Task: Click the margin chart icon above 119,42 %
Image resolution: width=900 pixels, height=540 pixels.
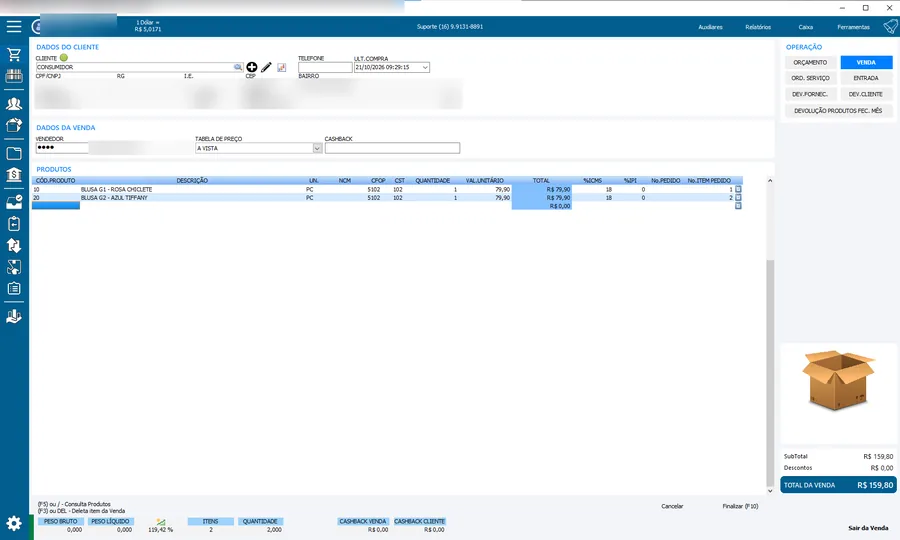Action: point(161,522)
